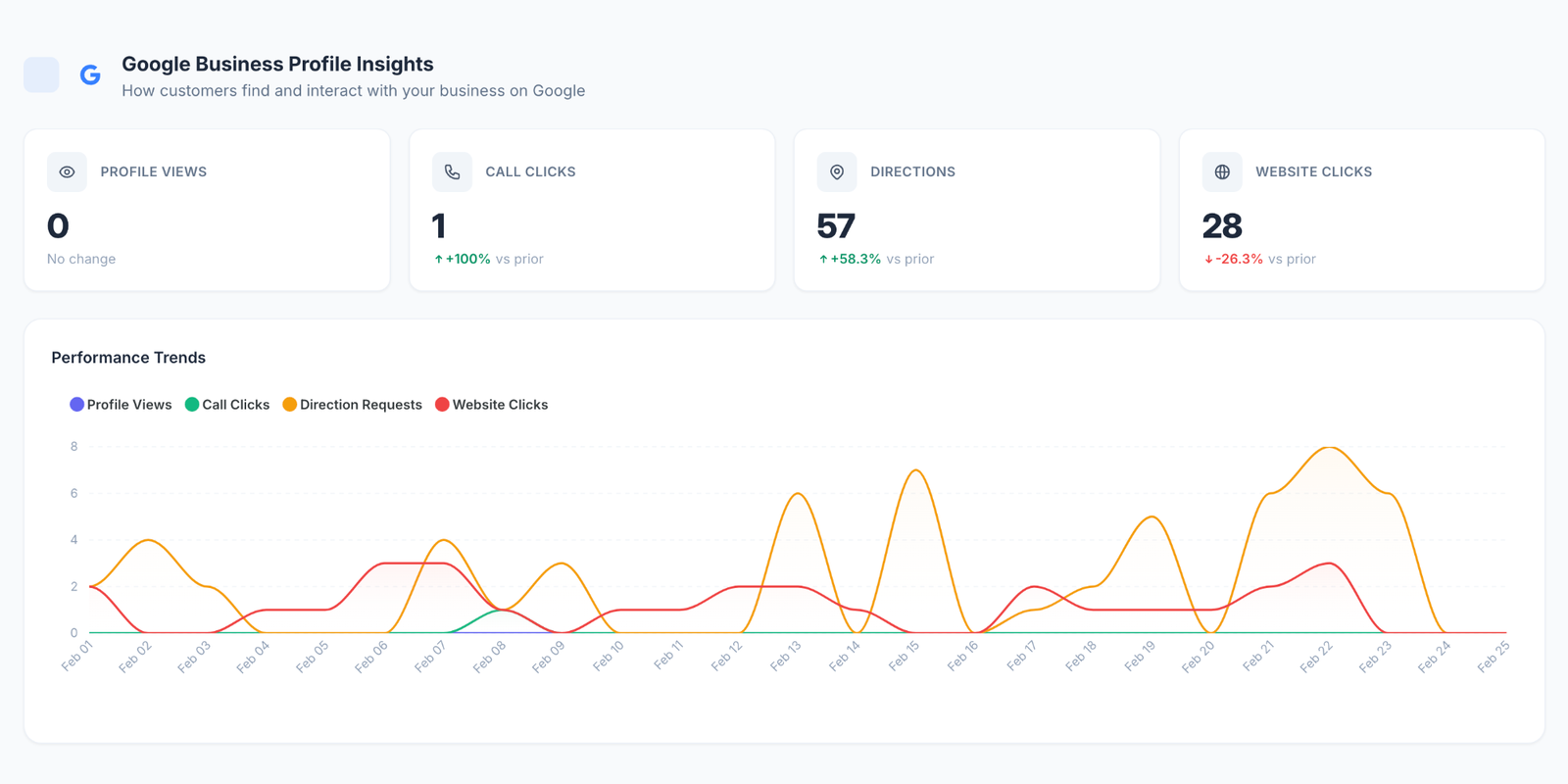Click the light blue square beside Google logo
This screenshot has width=1568, height=784.
(41, 75)
